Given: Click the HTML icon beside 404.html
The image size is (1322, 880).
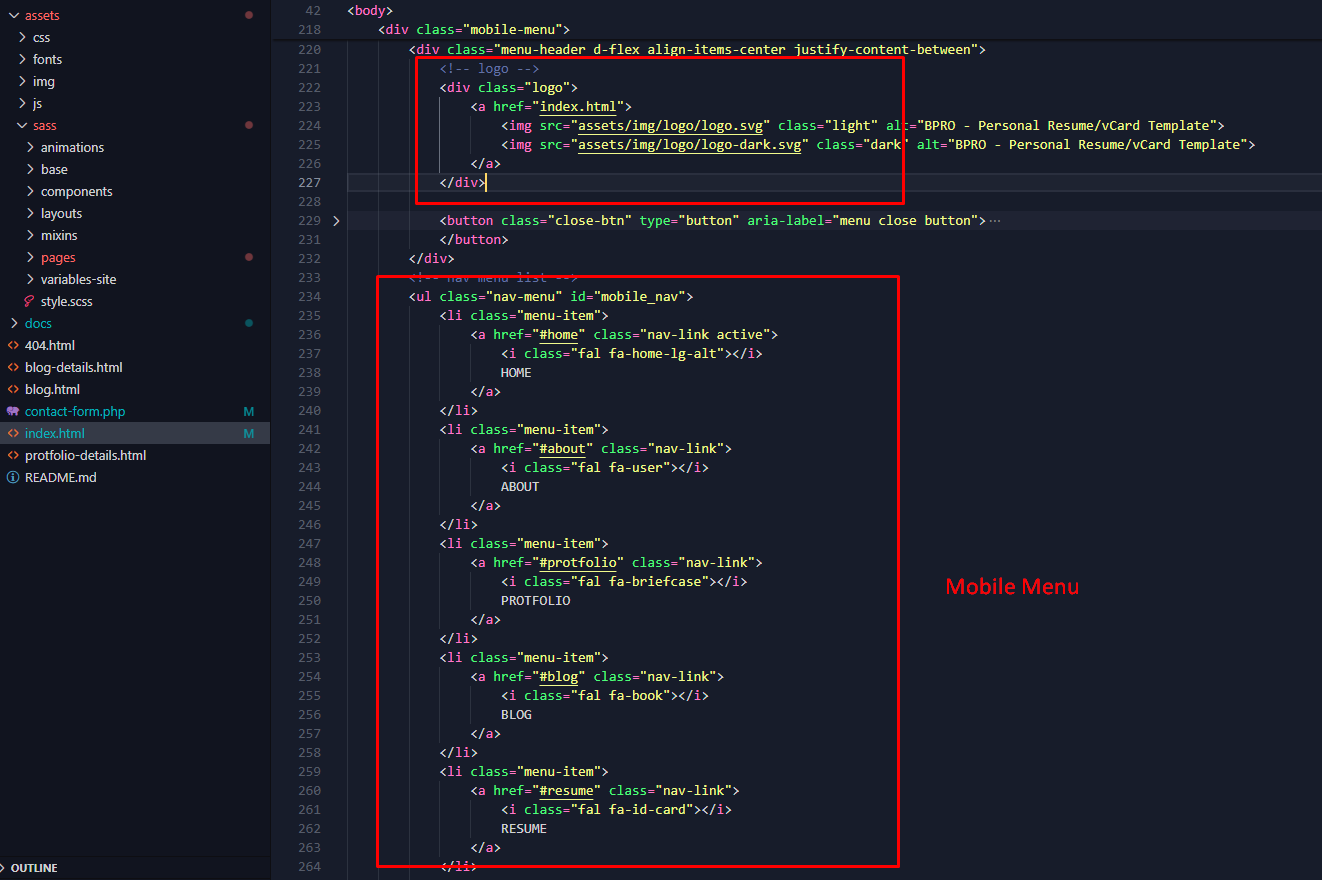Looking at the screenshot, I should (x=13, y=345).
